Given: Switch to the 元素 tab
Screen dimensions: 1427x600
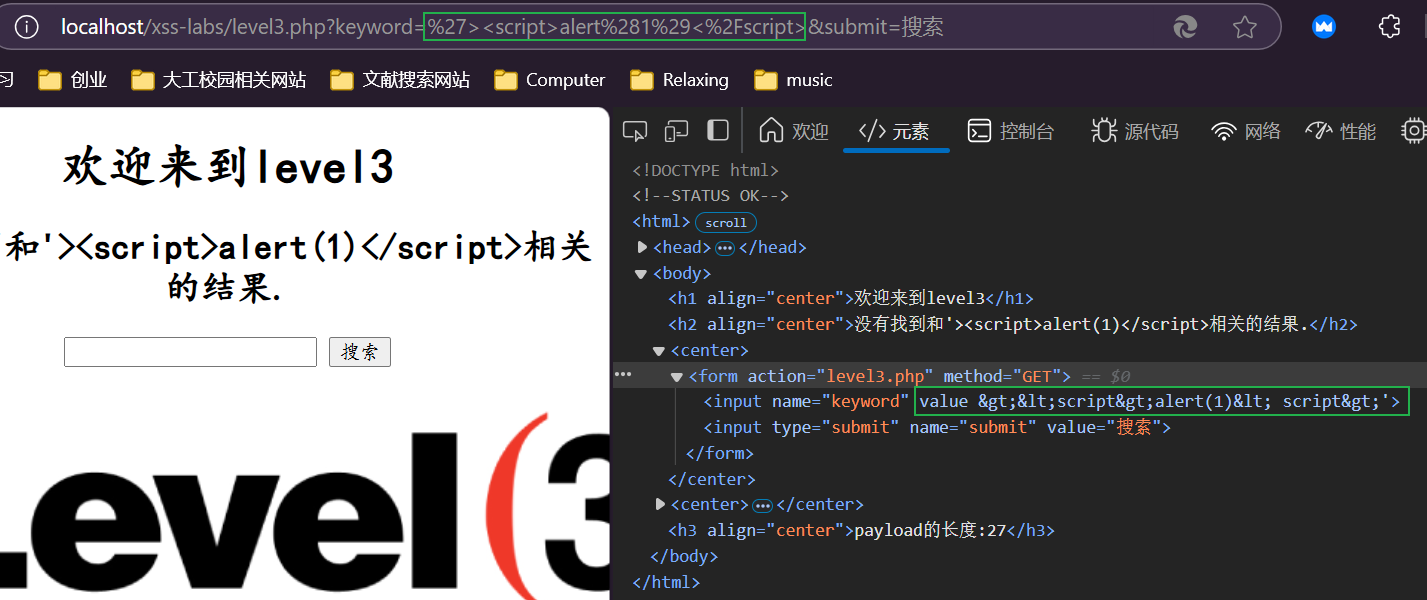Looking at the screenshot, I should tap(895, 131).
